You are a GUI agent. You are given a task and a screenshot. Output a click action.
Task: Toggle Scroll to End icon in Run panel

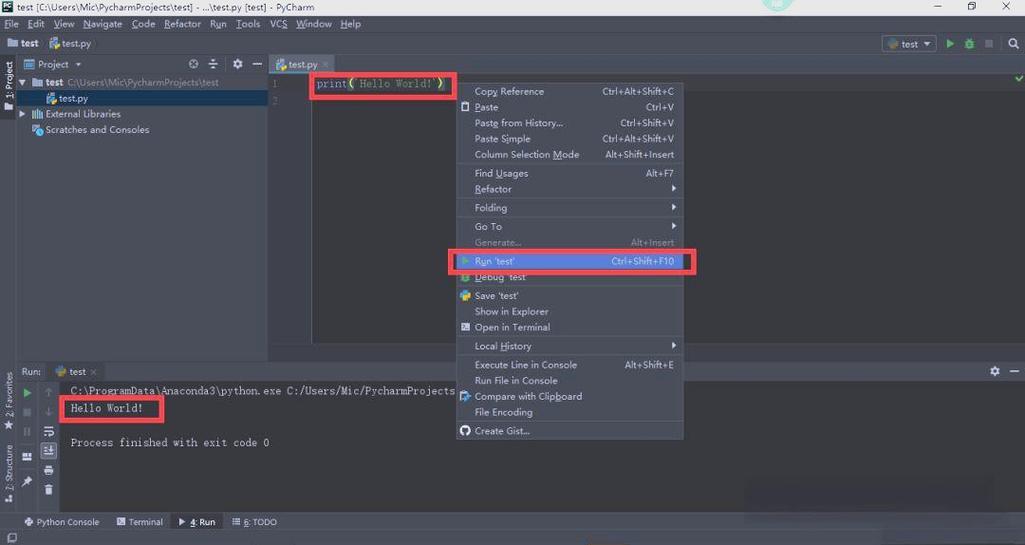pos(48,451)
